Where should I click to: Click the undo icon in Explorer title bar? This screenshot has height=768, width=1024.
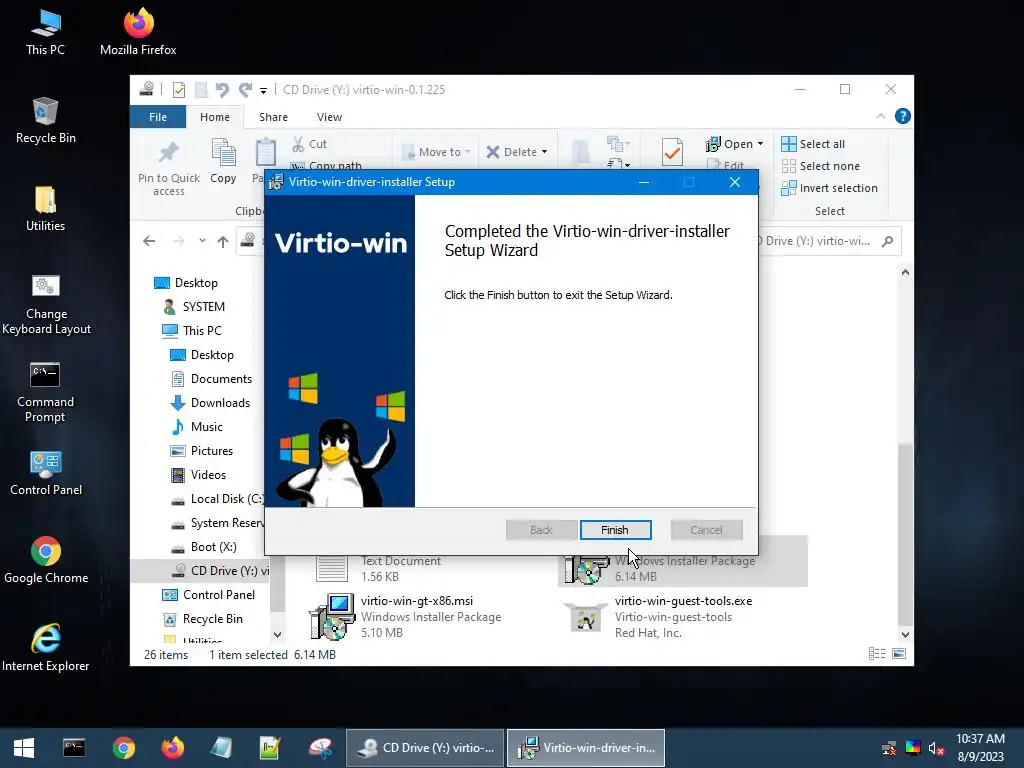[x=222, y=89]
